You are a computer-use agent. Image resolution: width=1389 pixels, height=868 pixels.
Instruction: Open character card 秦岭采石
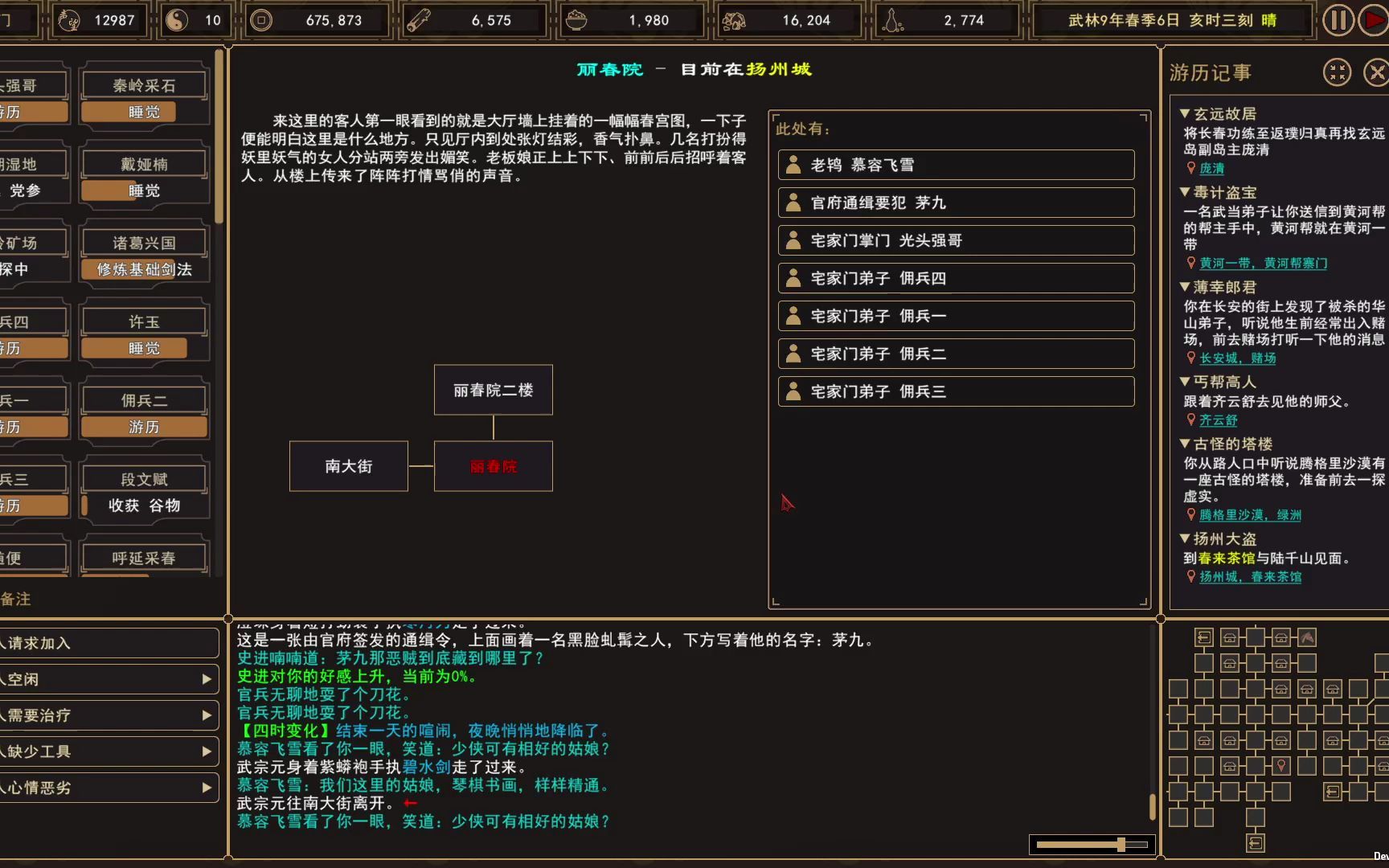pos(144,85)
